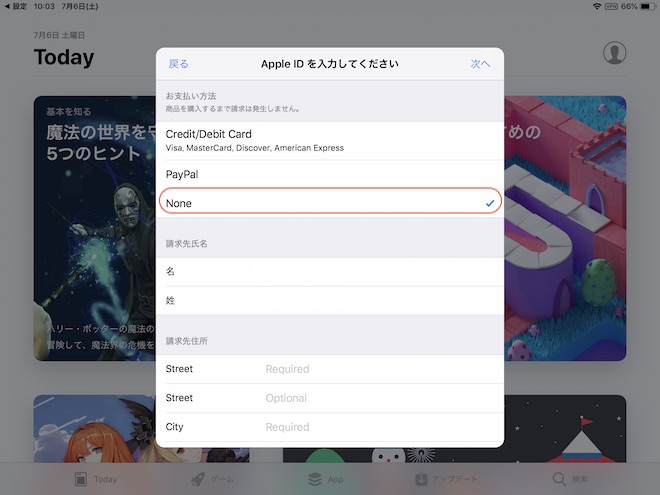Tap the Apple ID を入力してください title
The image size is (660, 495).
[x=330, y=64]
